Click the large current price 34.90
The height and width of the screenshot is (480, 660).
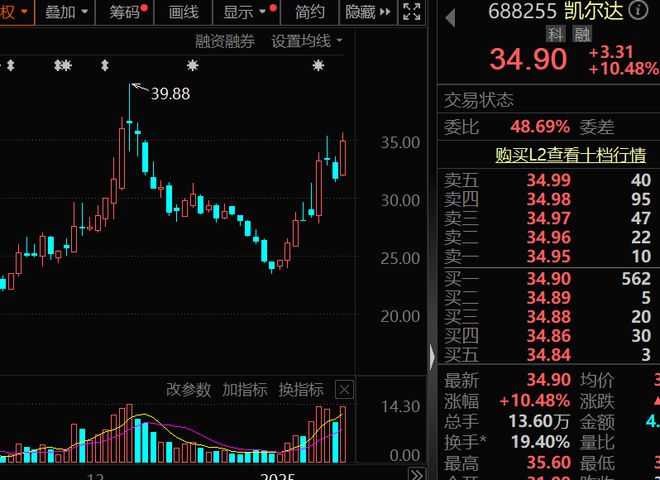coord(529,59)
